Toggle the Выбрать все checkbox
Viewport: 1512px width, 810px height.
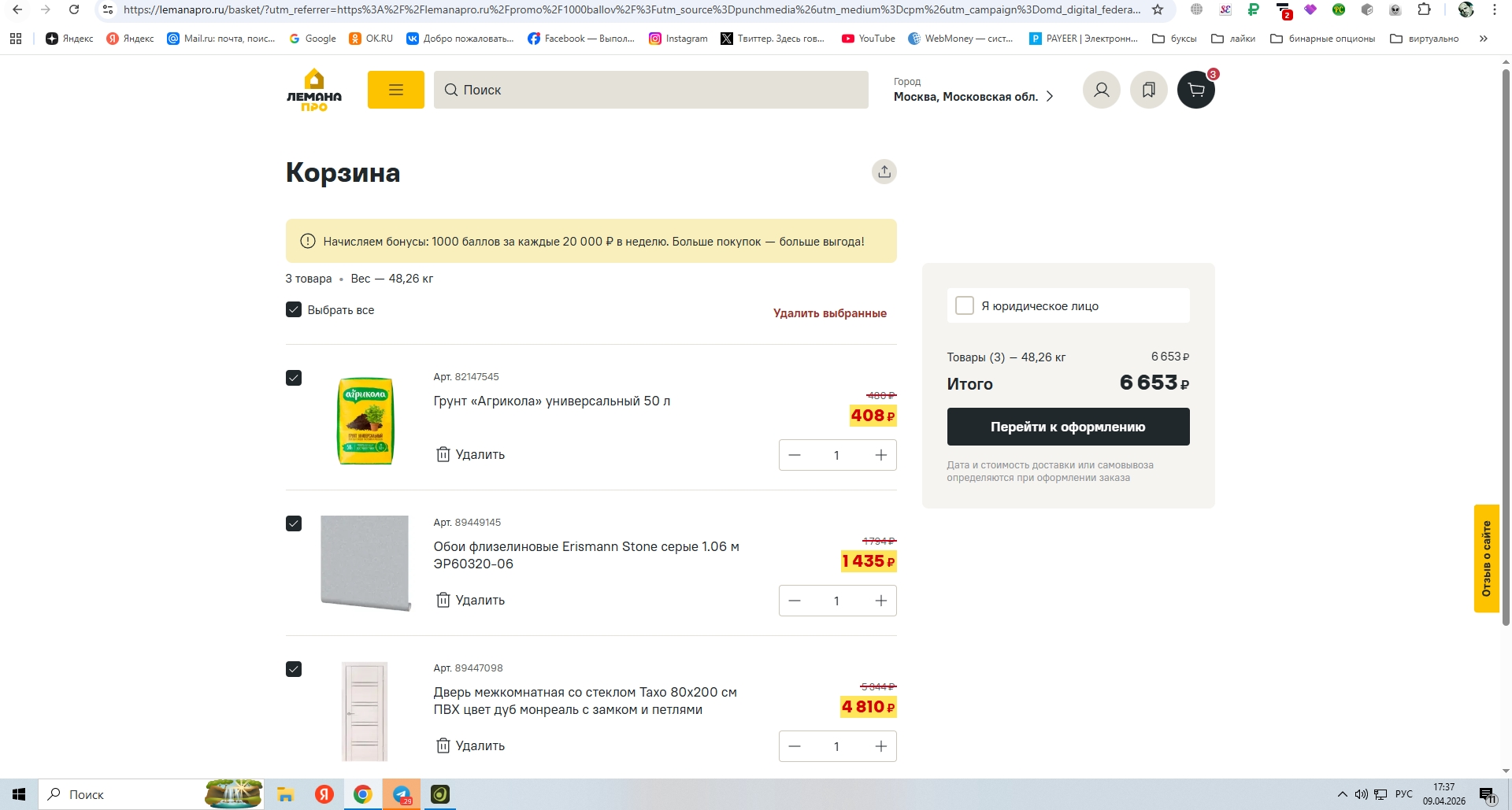point(294,309)
